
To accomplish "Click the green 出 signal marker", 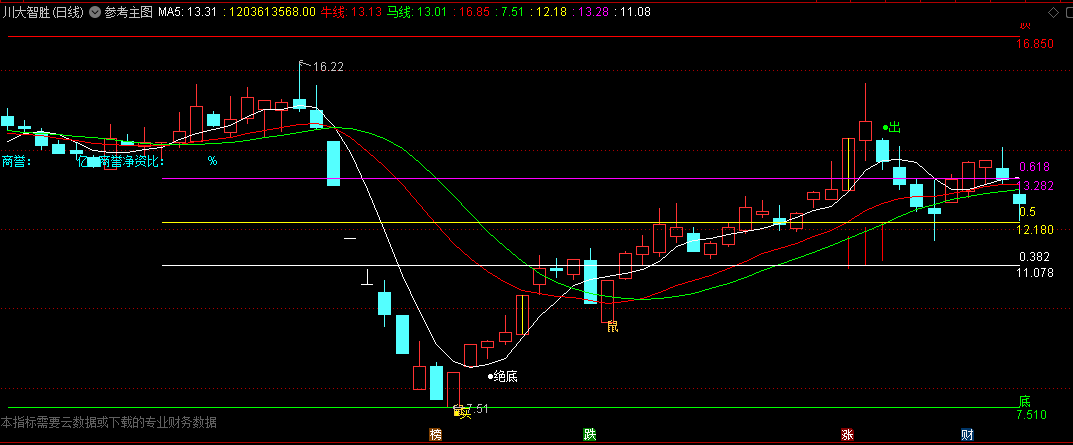I will coord(892,127).
